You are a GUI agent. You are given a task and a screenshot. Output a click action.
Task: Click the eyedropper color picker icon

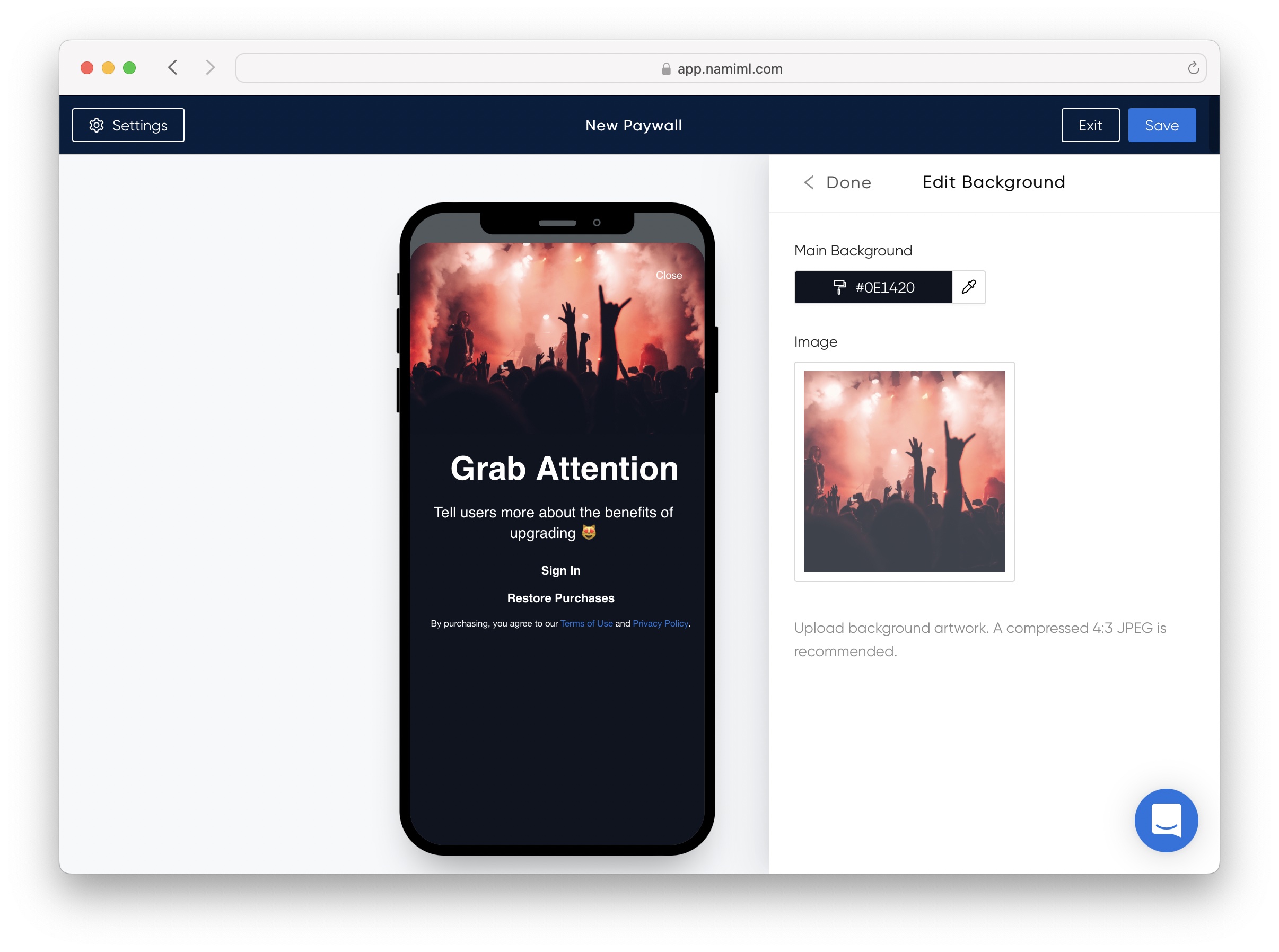[968, 287]
